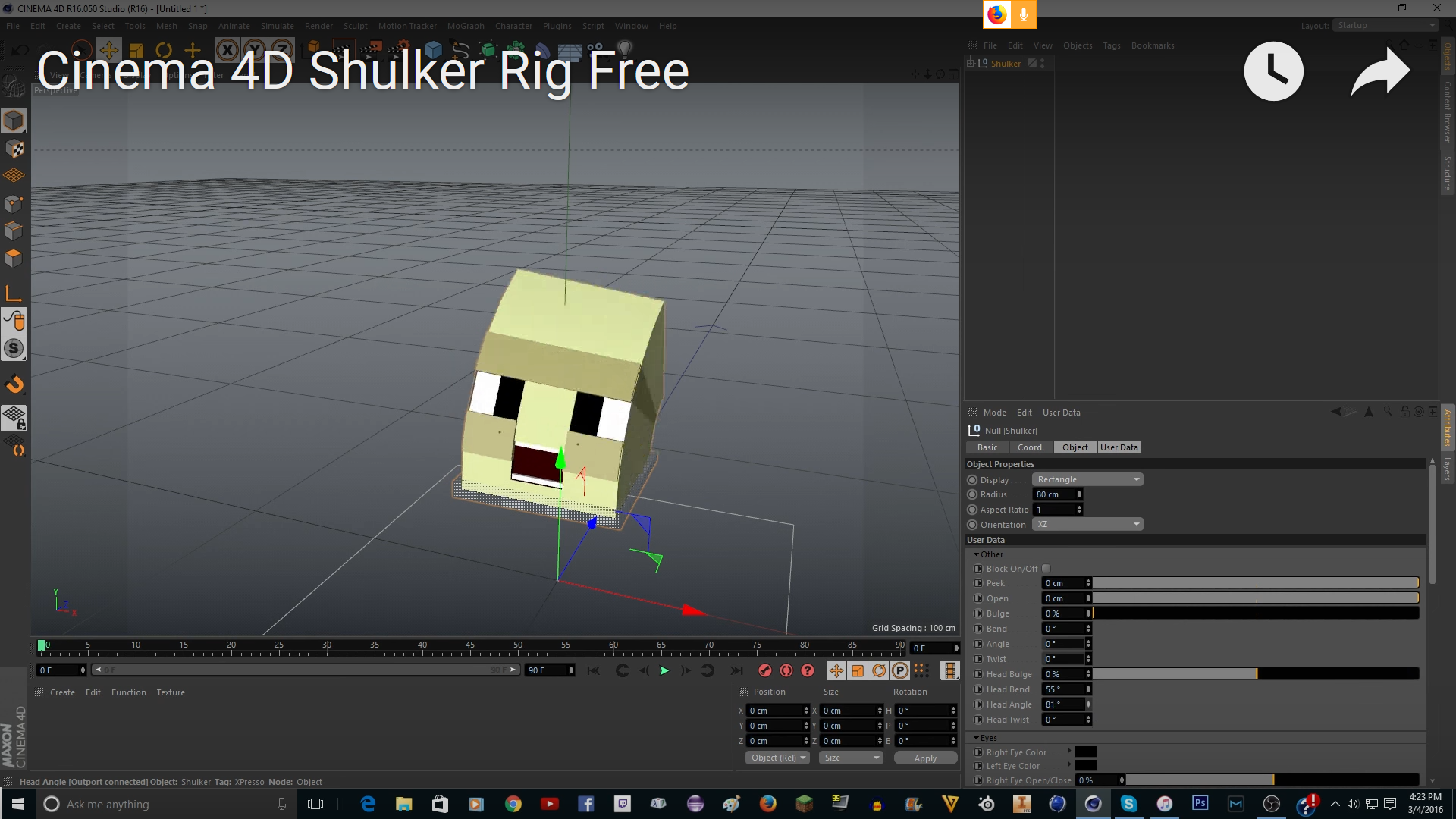Toggle Parameter key recording P icon

pyautogui.click(x=900, y=670)
